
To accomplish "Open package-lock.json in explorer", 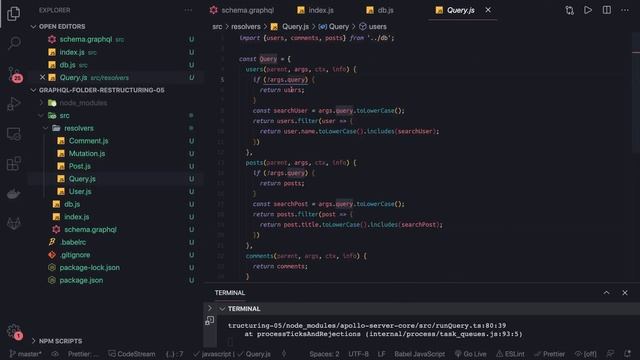I will [x=89, y=267].
